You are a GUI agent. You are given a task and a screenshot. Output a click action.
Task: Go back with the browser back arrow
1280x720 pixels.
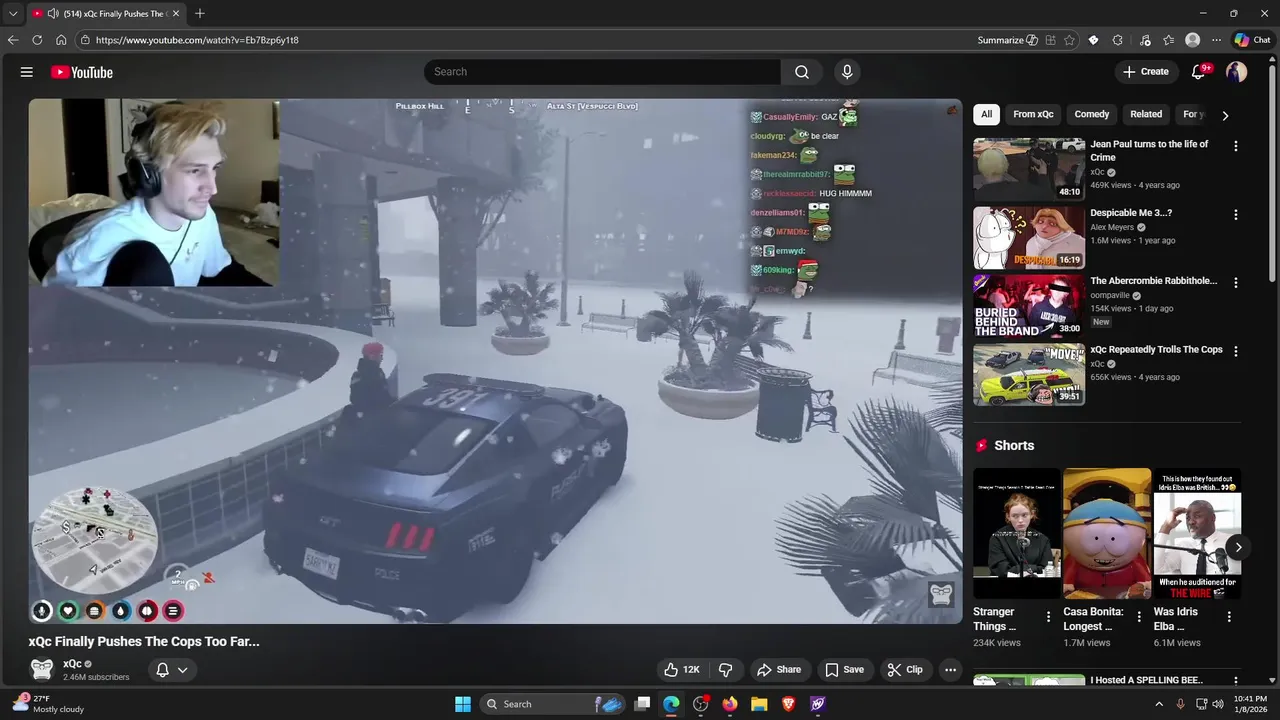[x=13, y=40]
